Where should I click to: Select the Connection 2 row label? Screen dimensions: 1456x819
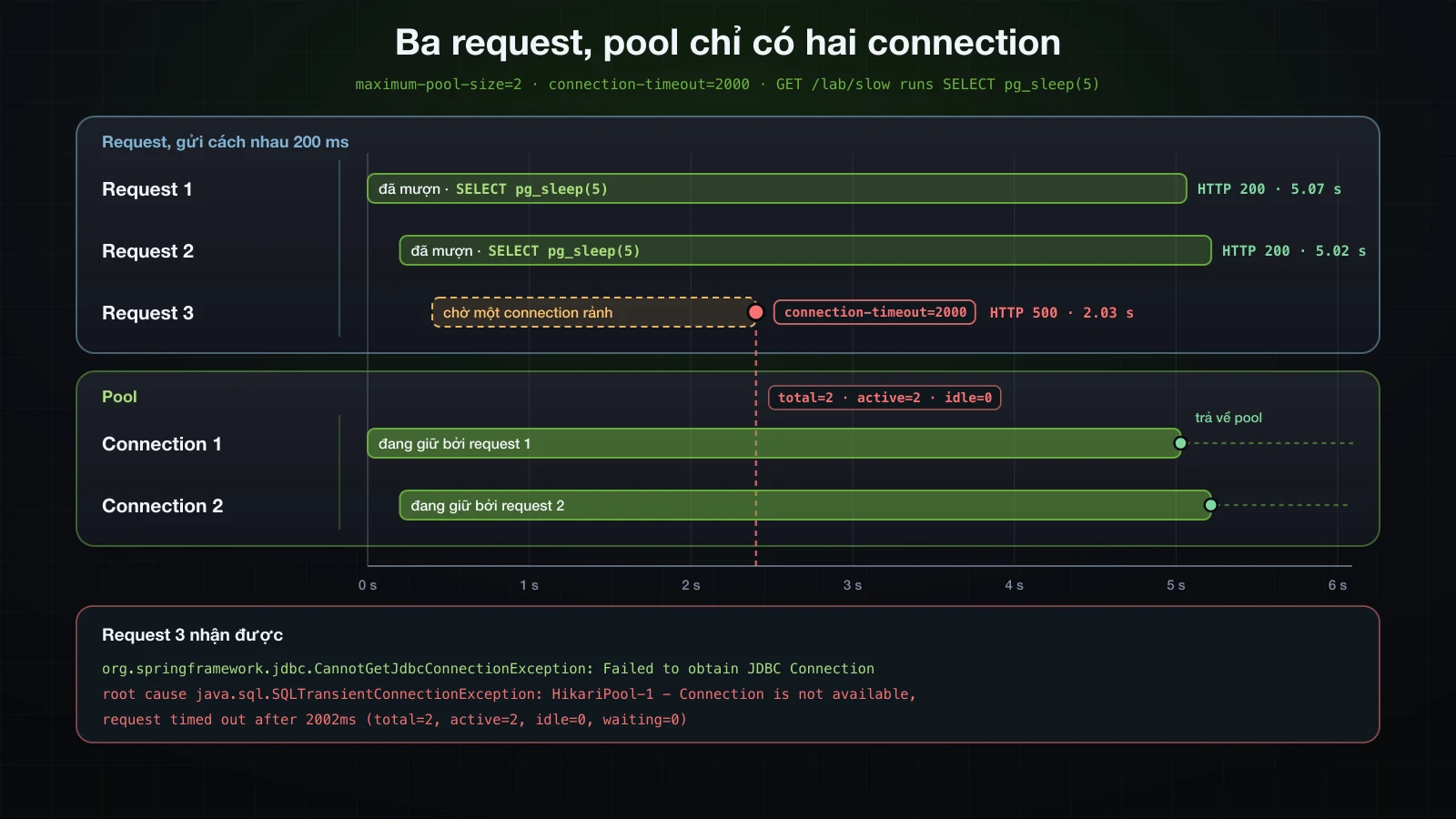(162, 506)
